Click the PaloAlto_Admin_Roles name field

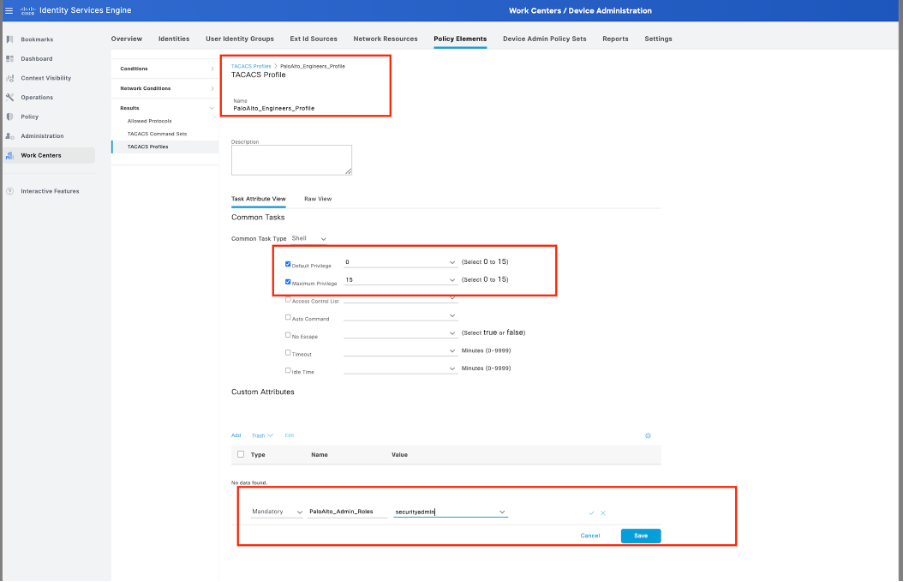pos(346,512)
